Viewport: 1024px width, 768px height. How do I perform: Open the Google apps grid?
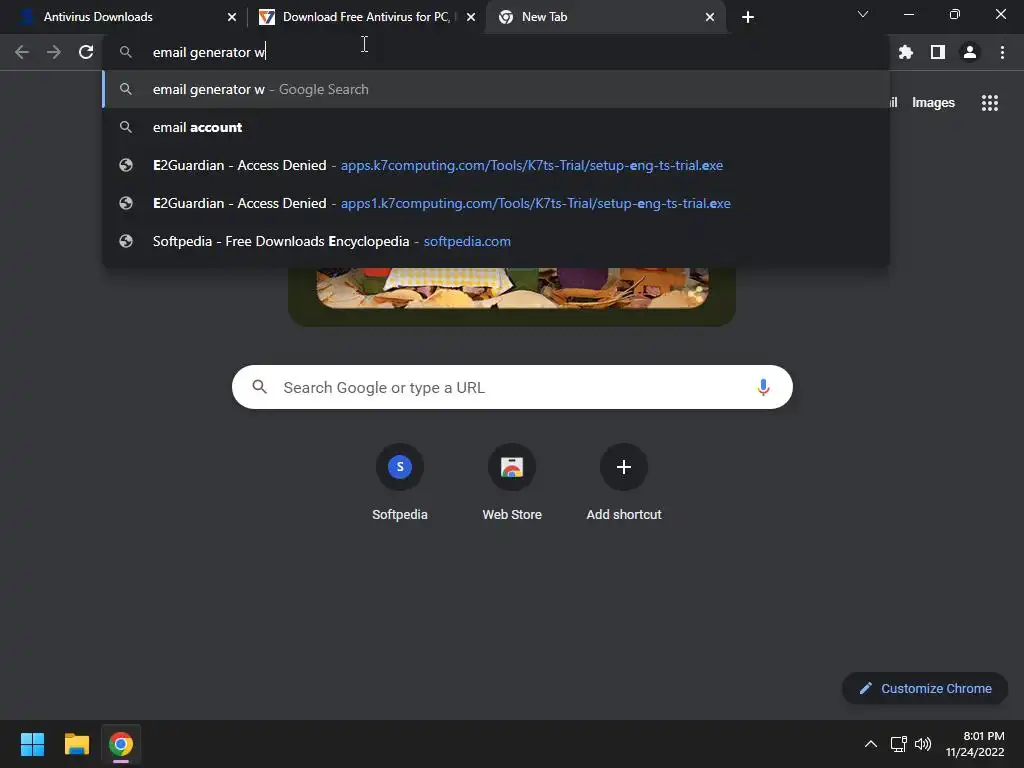[989, 103]
